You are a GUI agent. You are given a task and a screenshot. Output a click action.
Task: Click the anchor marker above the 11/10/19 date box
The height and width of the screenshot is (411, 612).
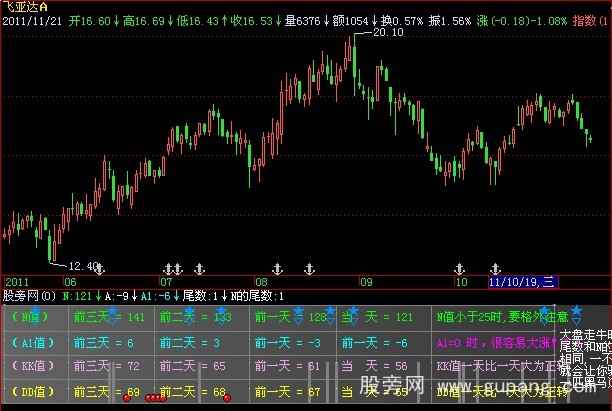[495, 269]
